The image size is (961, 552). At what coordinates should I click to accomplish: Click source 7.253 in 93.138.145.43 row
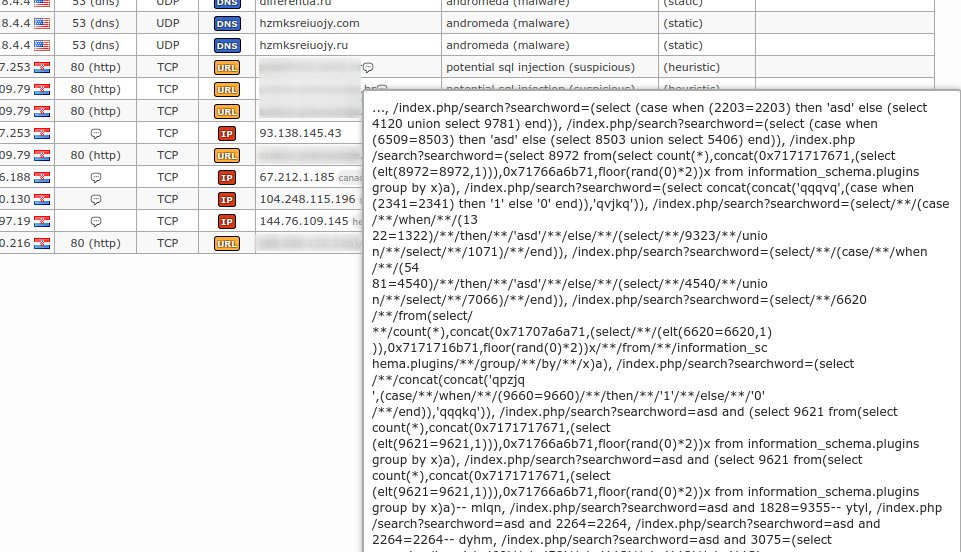click(15, 133)
